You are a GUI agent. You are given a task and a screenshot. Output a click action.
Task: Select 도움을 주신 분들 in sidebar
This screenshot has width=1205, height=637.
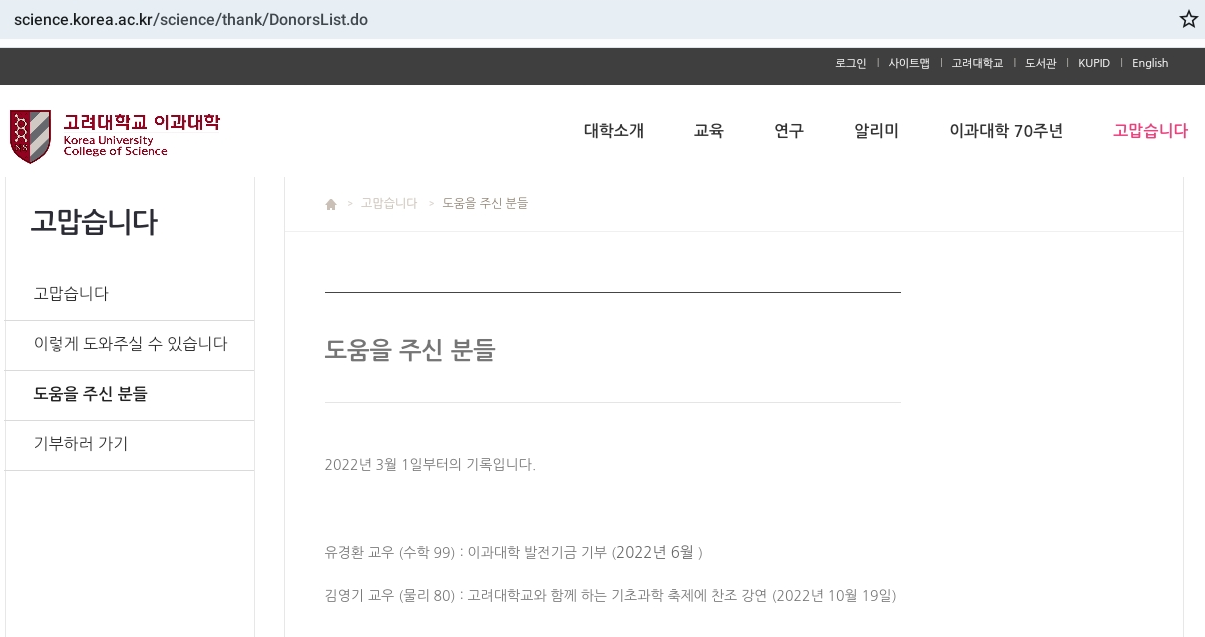91,394
